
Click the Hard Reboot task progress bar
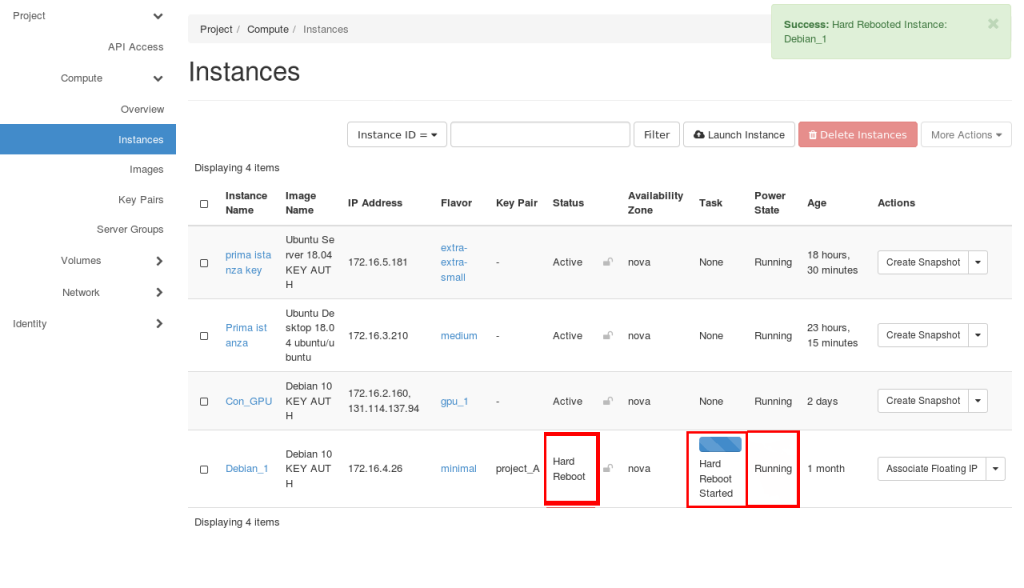[720, 444]
